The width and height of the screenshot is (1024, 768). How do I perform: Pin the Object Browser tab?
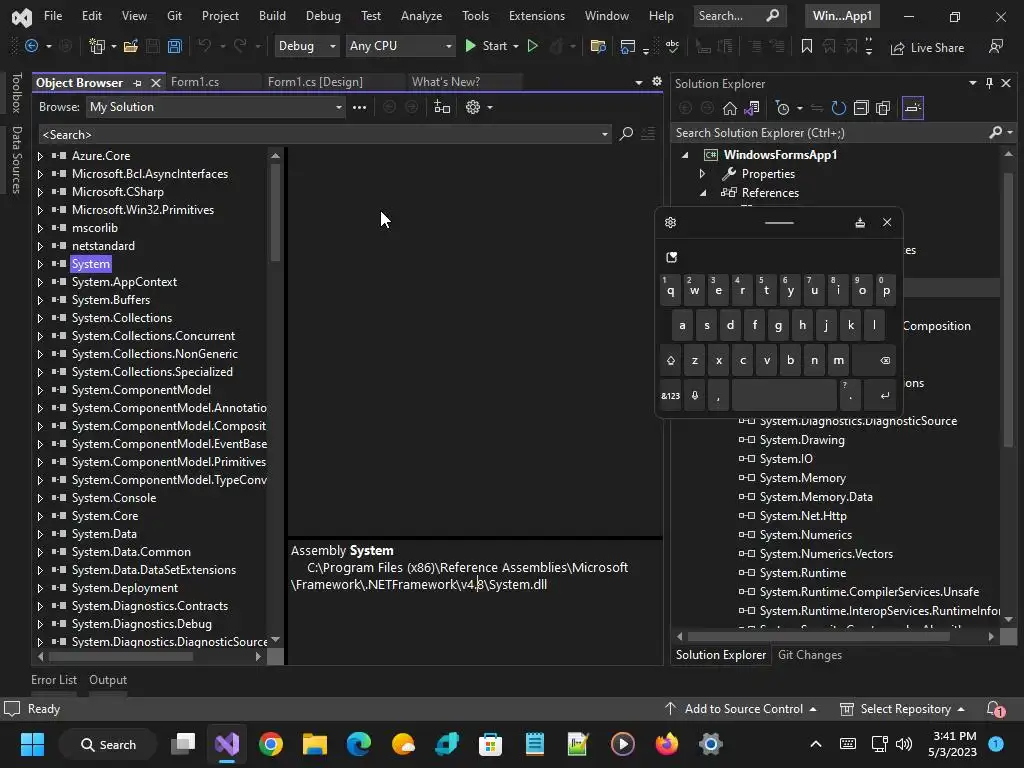[x=137, y=83]
